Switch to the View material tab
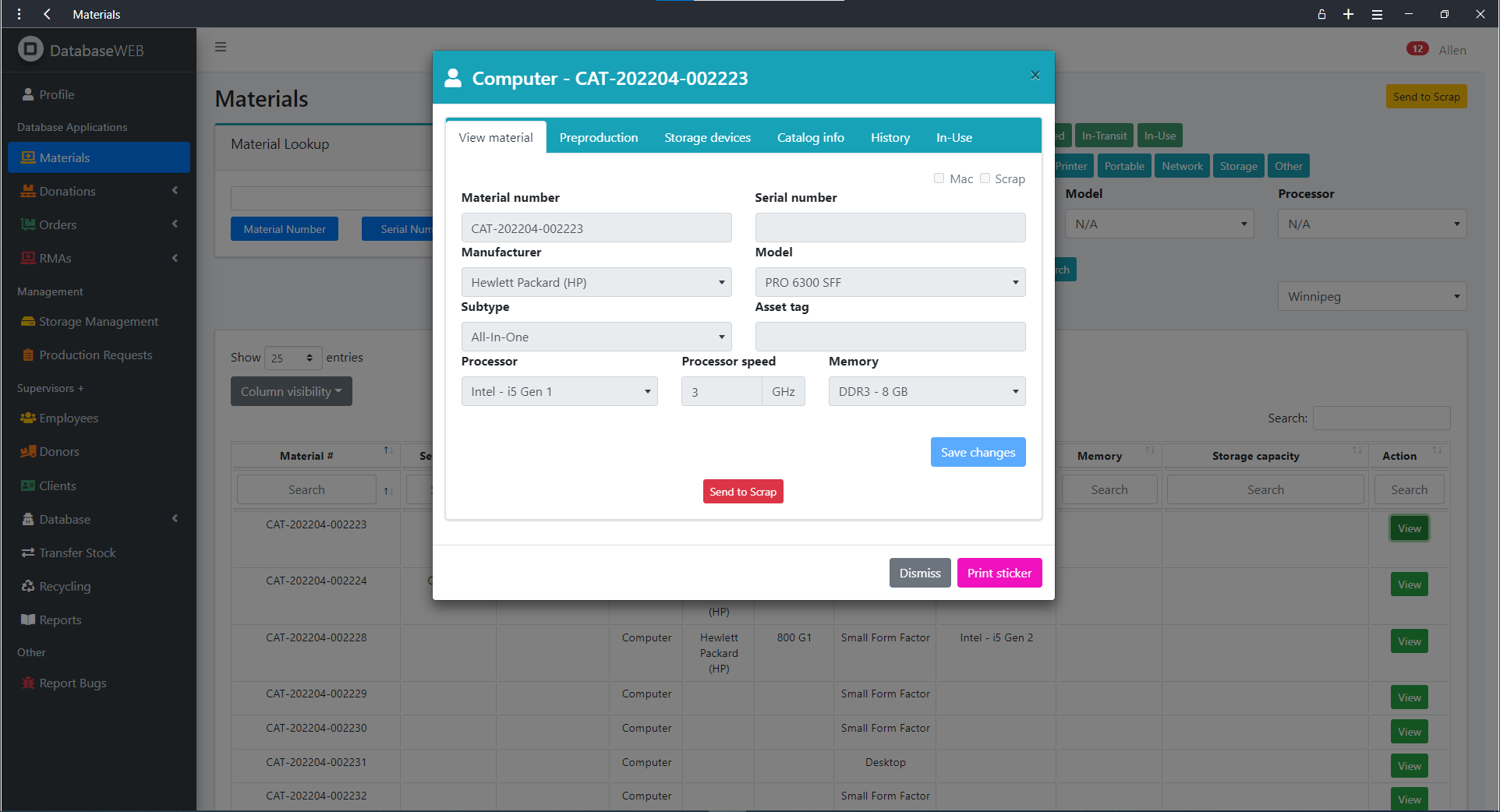 [496, 137]
